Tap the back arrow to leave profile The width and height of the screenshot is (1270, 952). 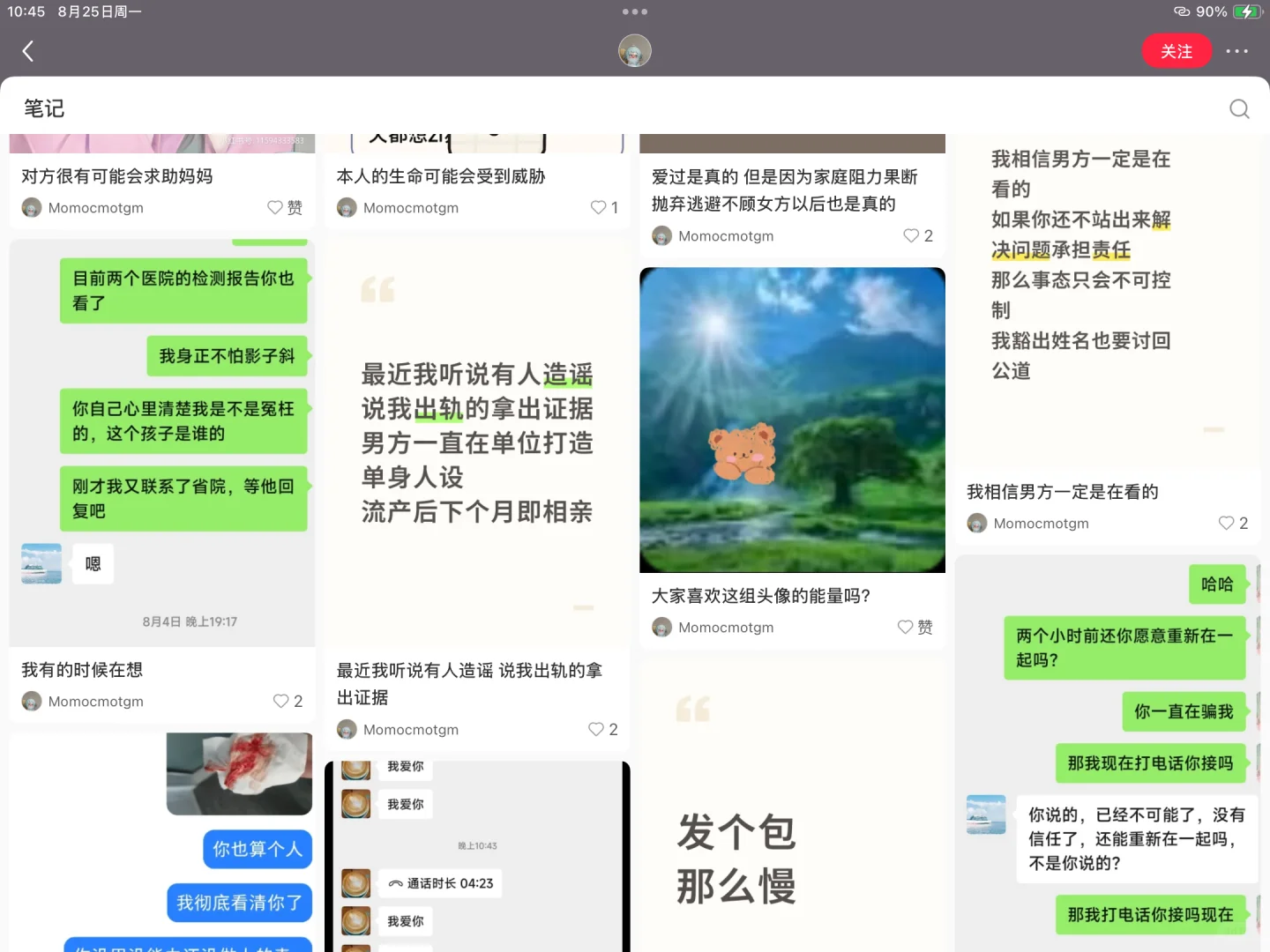(x=27, y=50)
